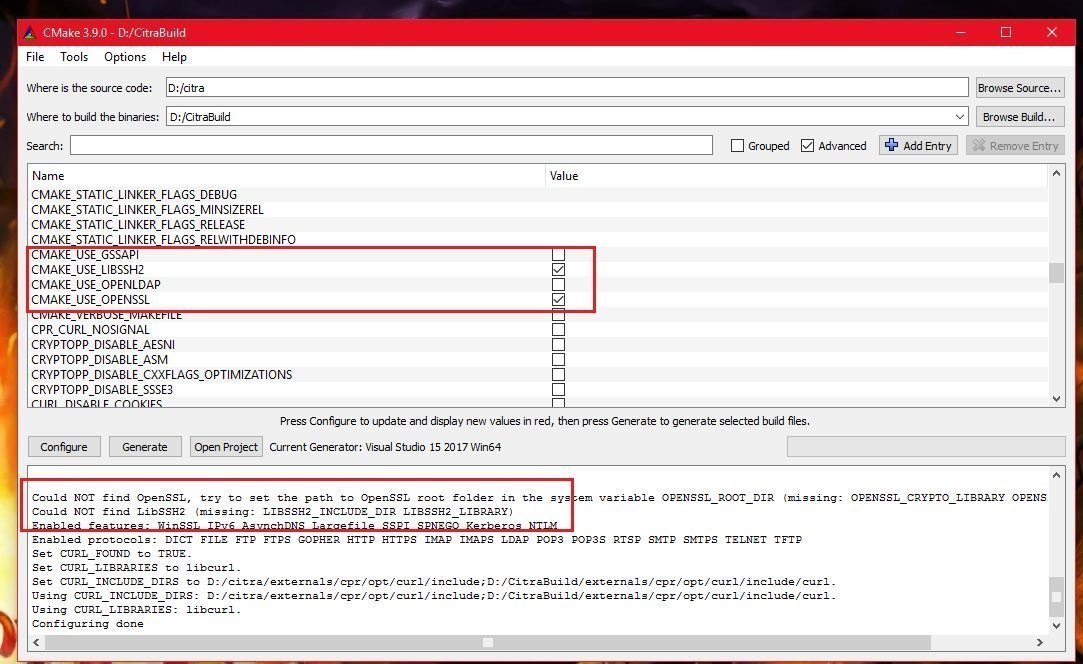The width and height of the screenshot is (1083, 664).
Task: Open the File menu
Action: click(x=35, y=57)
